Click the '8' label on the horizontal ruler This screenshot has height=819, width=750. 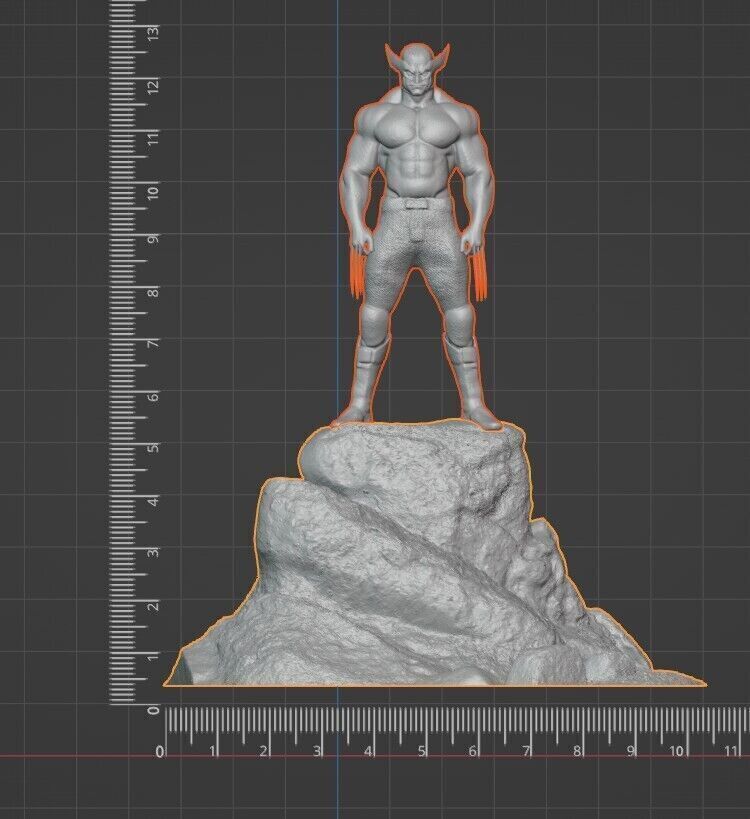[578, 752]
